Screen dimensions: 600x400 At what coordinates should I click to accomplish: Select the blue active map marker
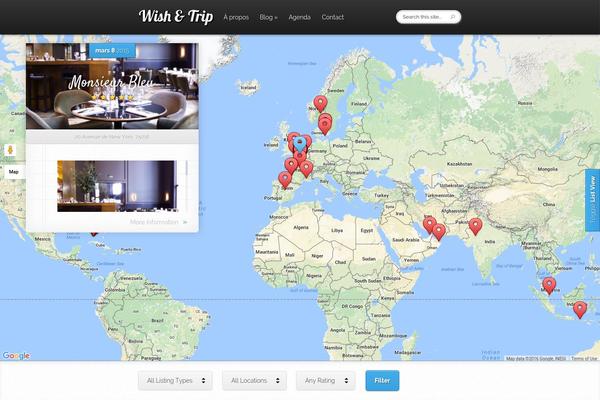tap(300, 145)
